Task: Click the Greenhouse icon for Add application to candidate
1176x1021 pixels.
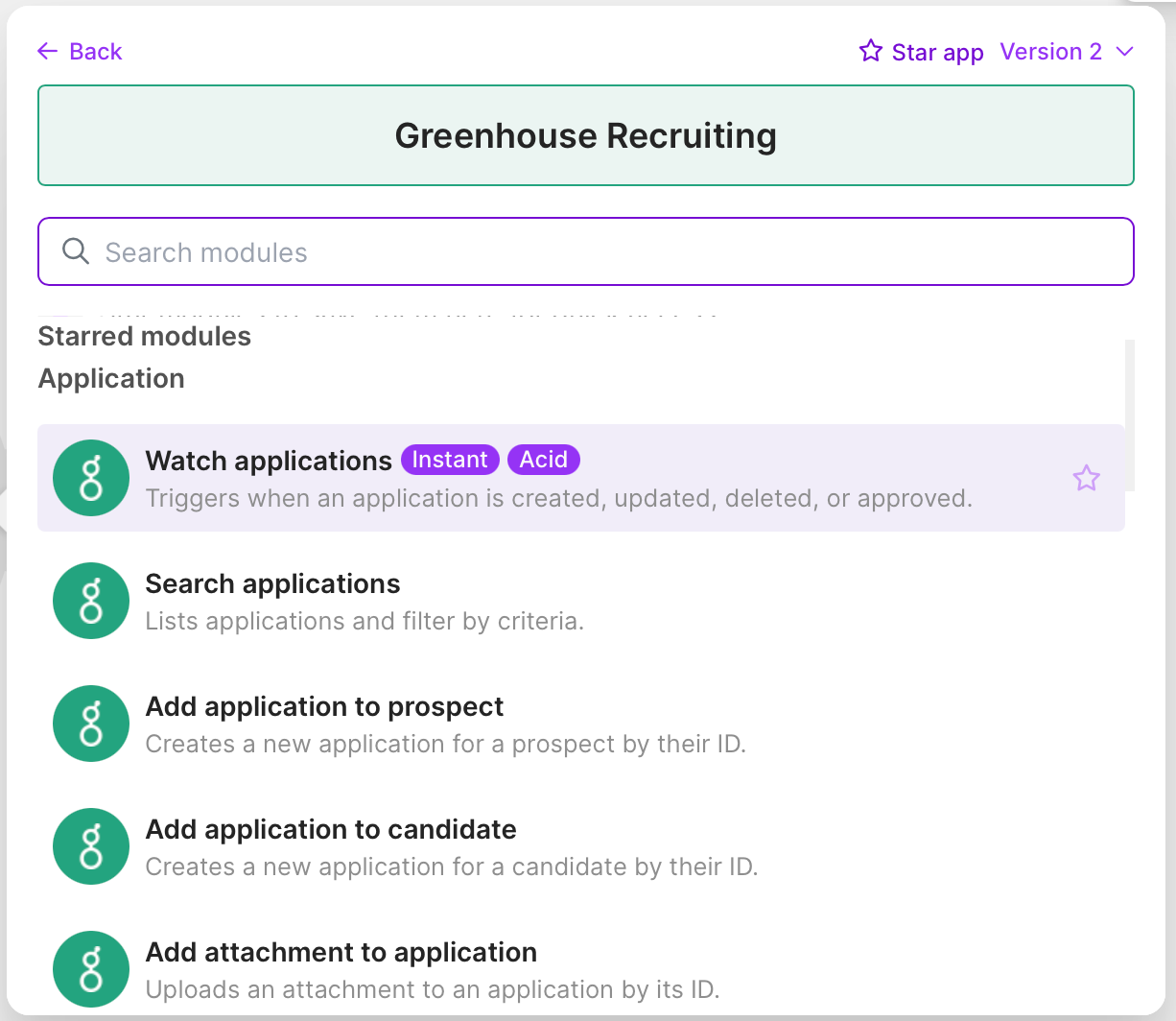Action: (x=91, y=846)
